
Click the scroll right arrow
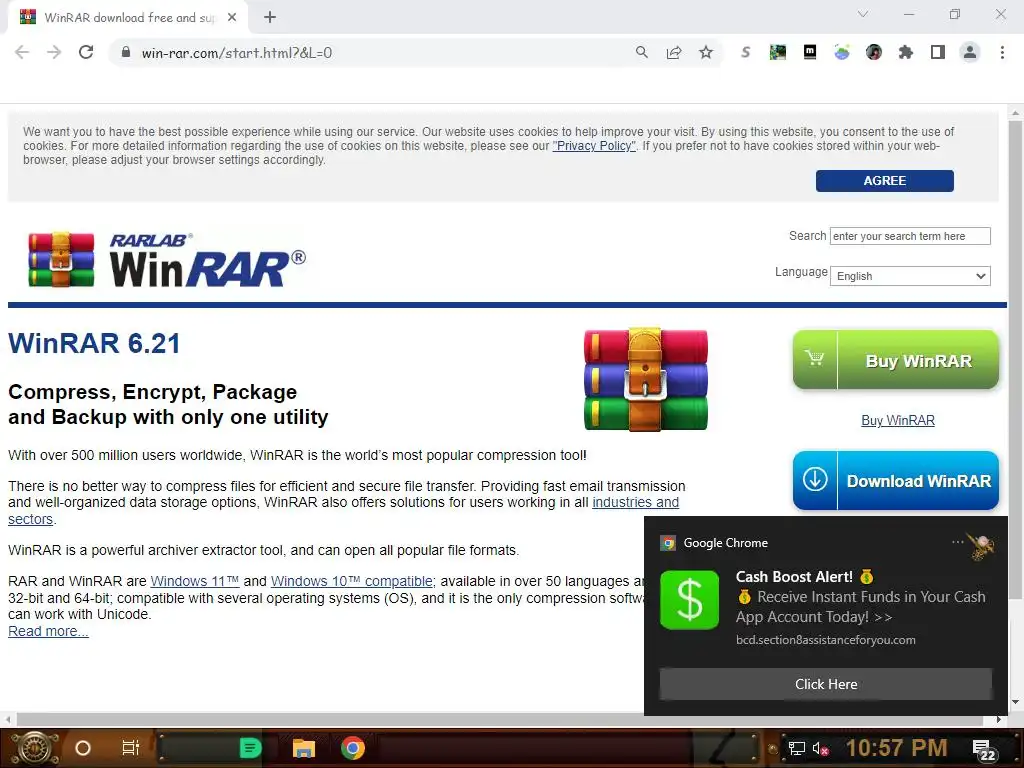[999, 719]
